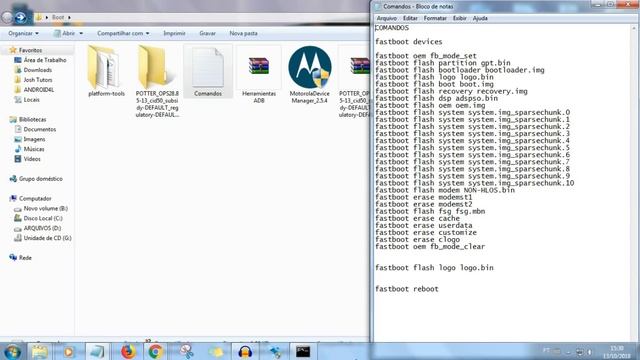Open the Command Prompt taskbar icon
The width and height of the screenshot is (640, 360).
click(x=303, y=352)
